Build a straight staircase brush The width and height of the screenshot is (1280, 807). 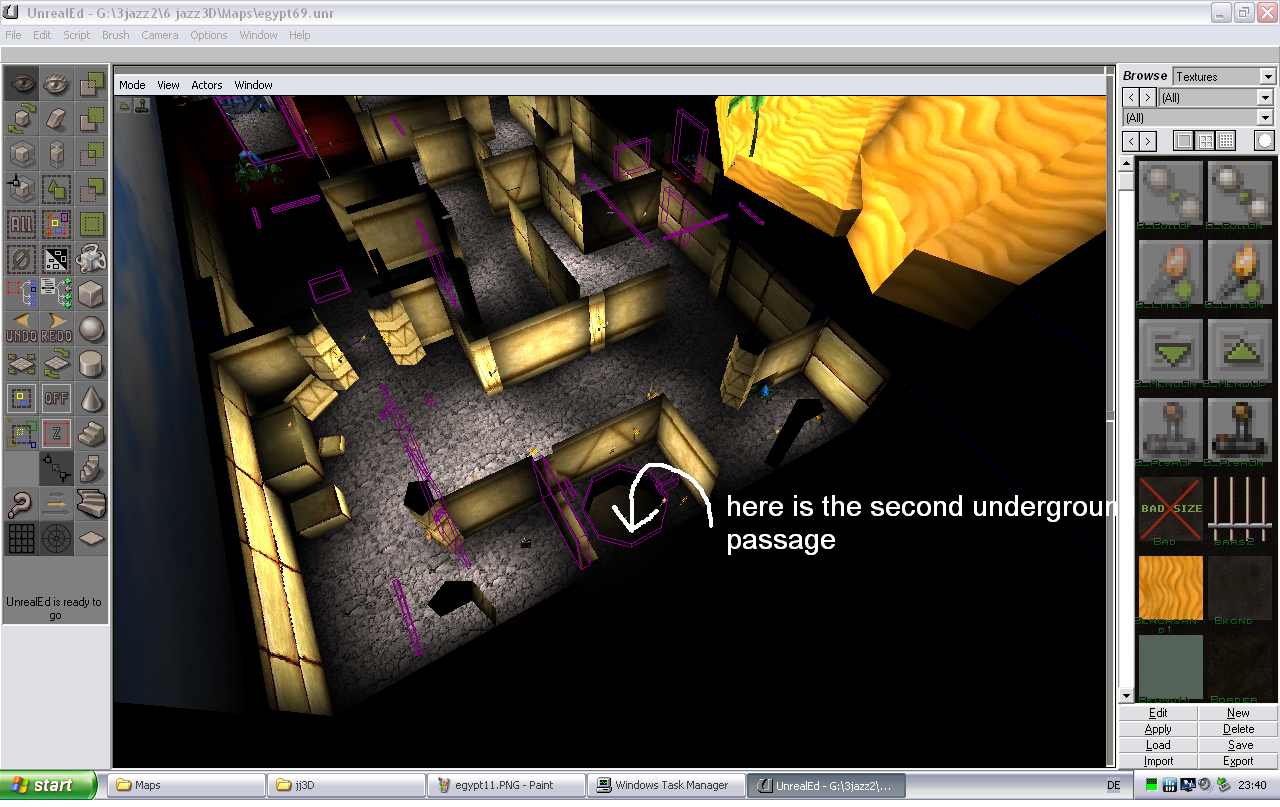(92, 433)
